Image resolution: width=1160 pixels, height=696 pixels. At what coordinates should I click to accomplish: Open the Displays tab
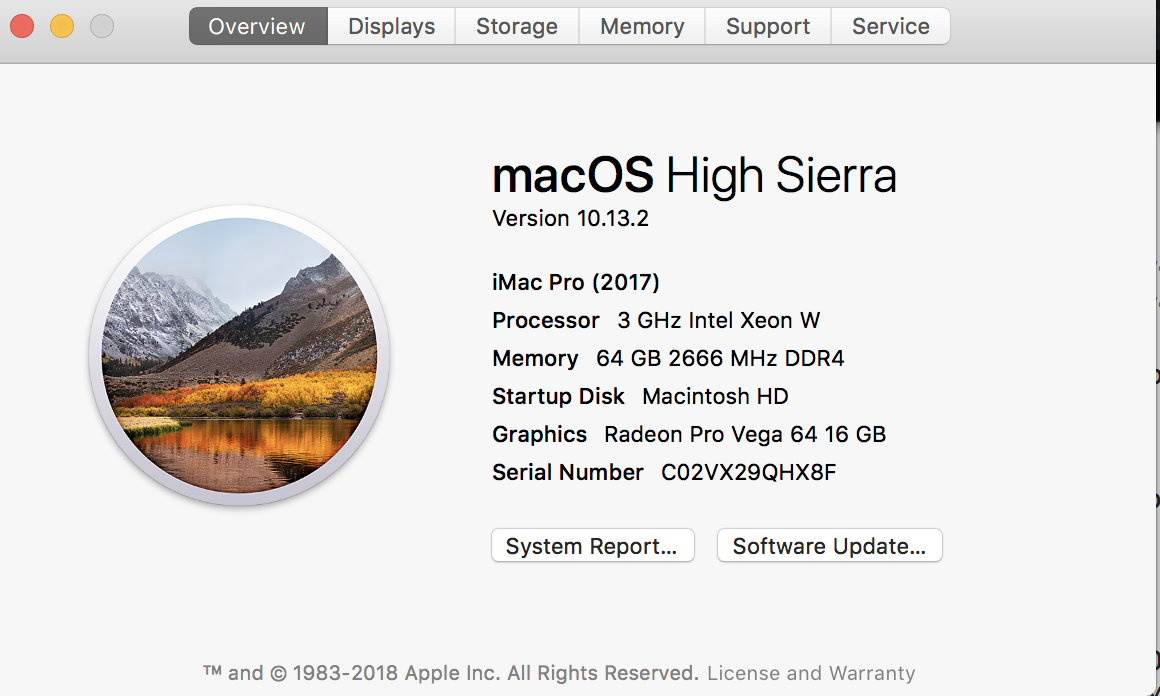[x=391, y=26]
